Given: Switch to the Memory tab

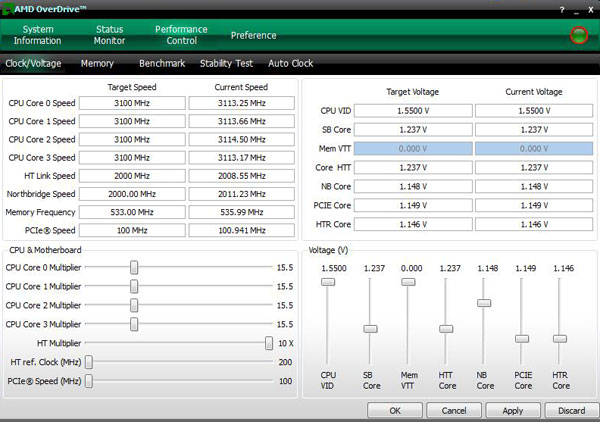Looking at the screenshot, I should coord(97,64).
